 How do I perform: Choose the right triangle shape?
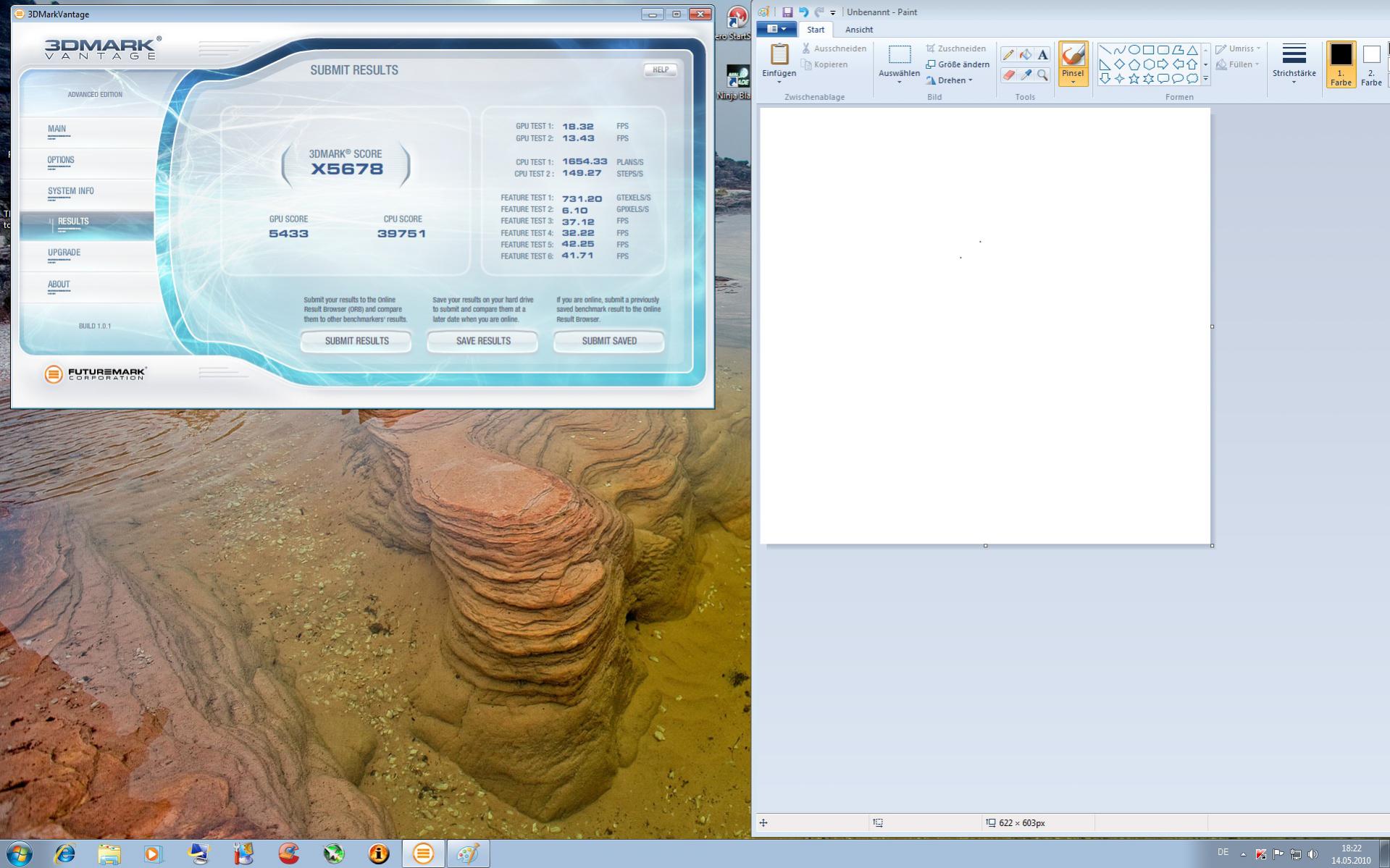click(1105, 64)
